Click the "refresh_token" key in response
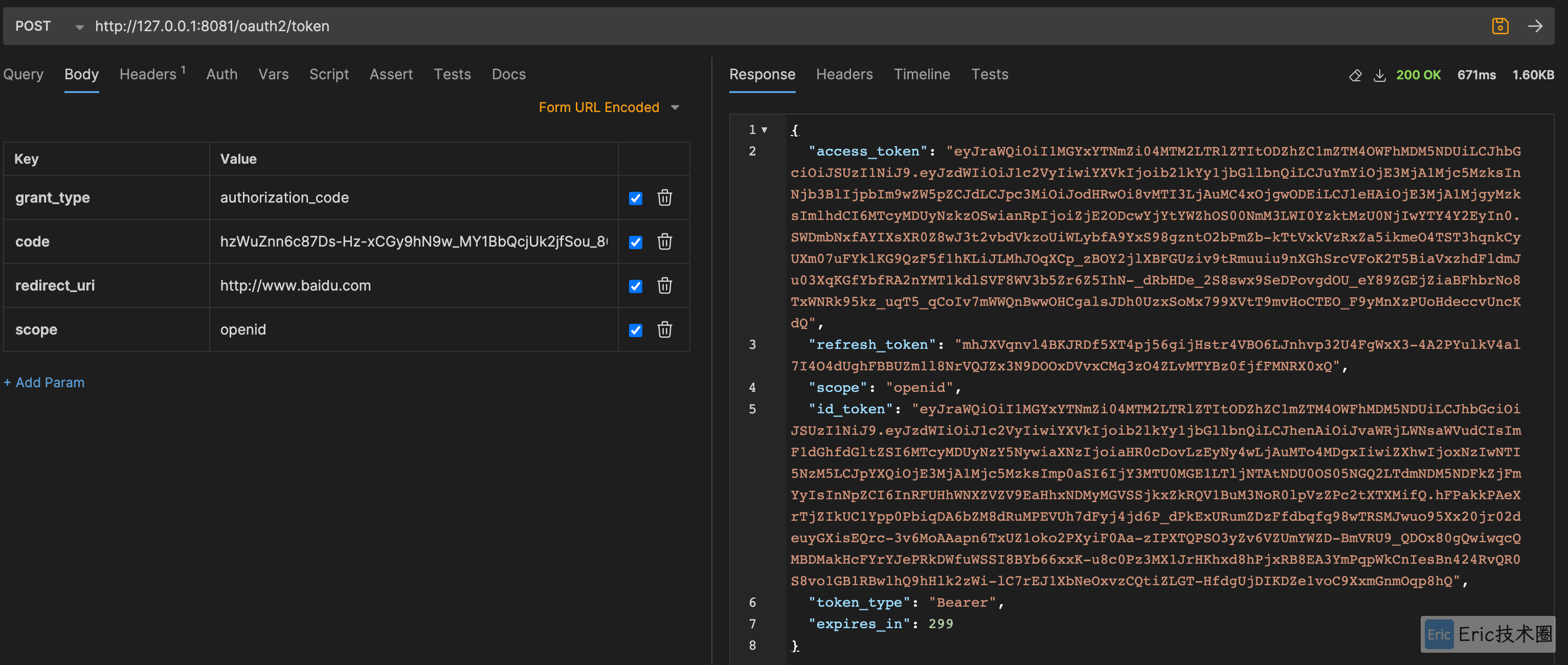Image resolution: width=1568 pixels, height=665 pixels. tap(871, 344)
